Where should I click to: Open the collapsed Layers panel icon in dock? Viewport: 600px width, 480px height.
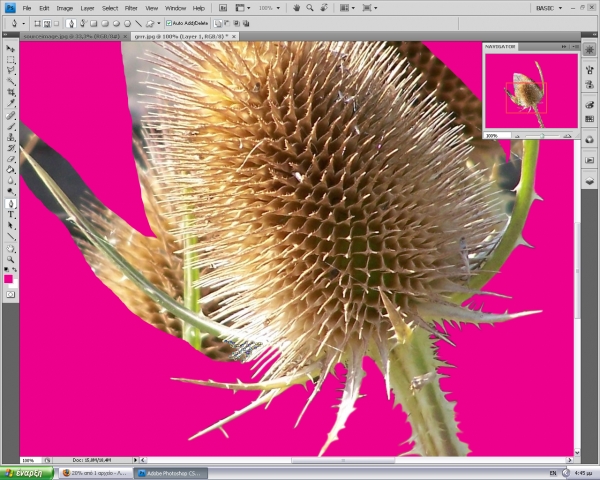(589, 182)
